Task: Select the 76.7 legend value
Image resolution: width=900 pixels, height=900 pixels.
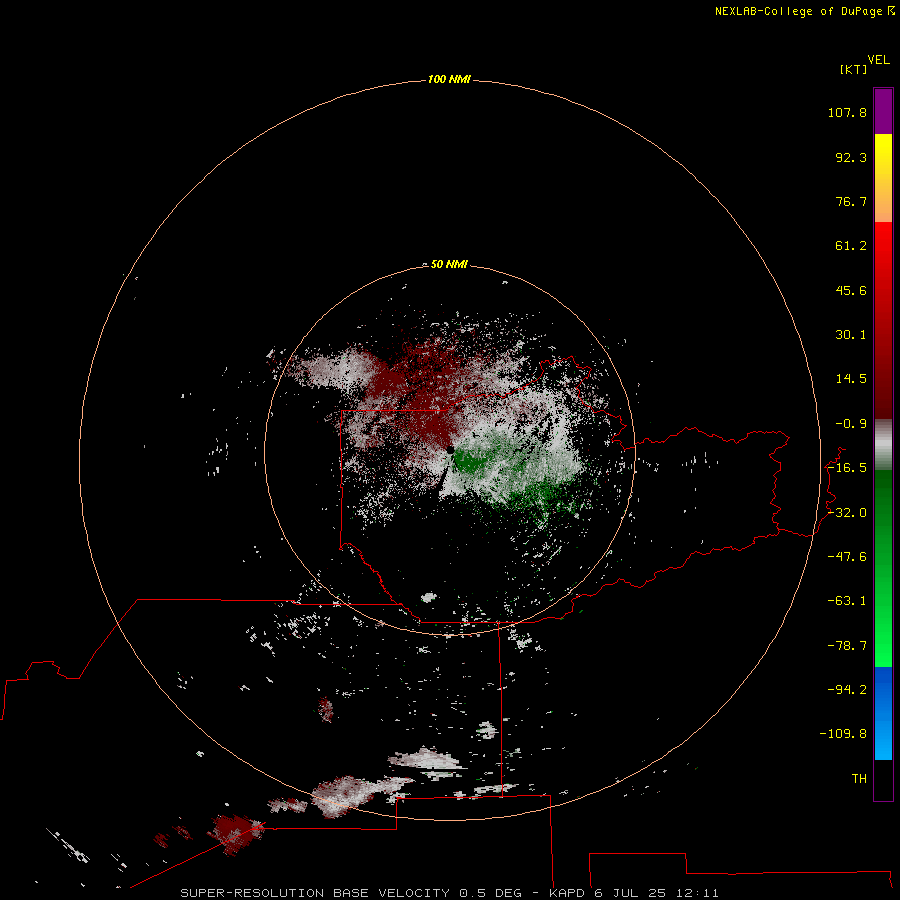Action: coord(851,201)
